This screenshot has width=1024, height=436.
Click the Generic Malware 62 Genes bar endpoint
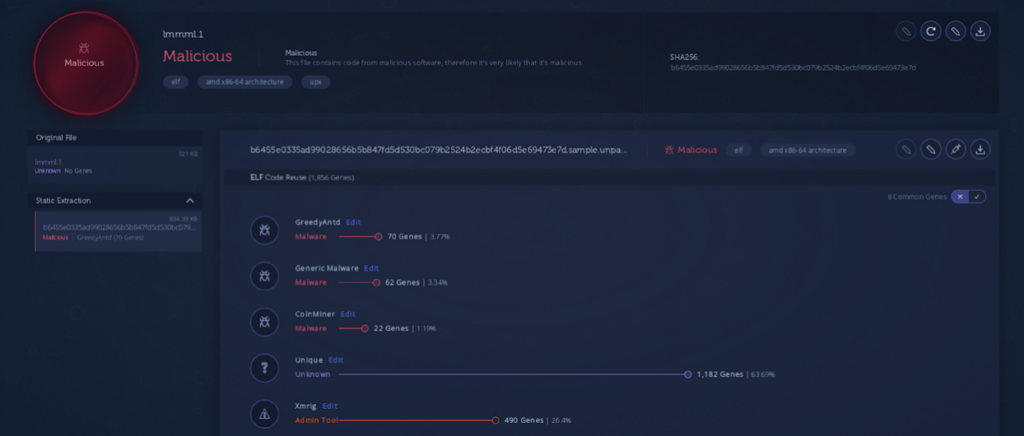coord(376,283)
